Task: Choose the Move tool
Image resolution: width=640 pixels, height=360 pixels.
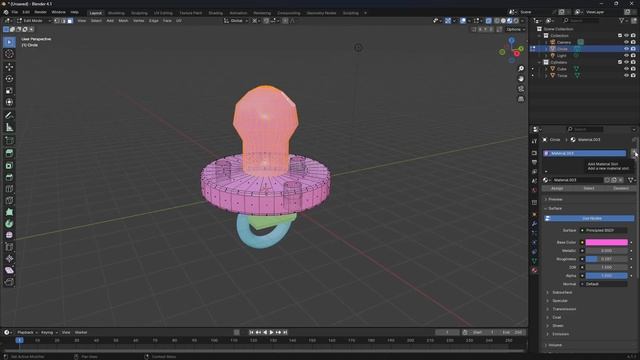Action: pos(9,67)
